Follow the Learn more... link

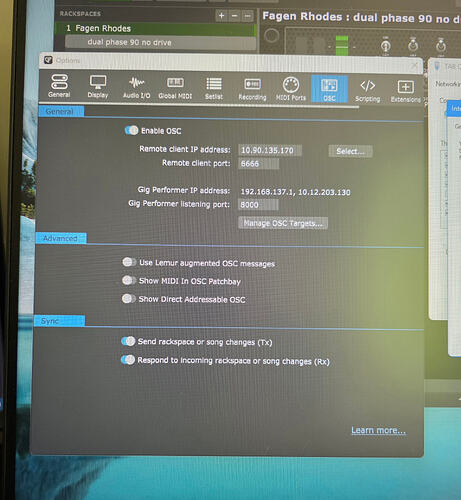point(378,430)
